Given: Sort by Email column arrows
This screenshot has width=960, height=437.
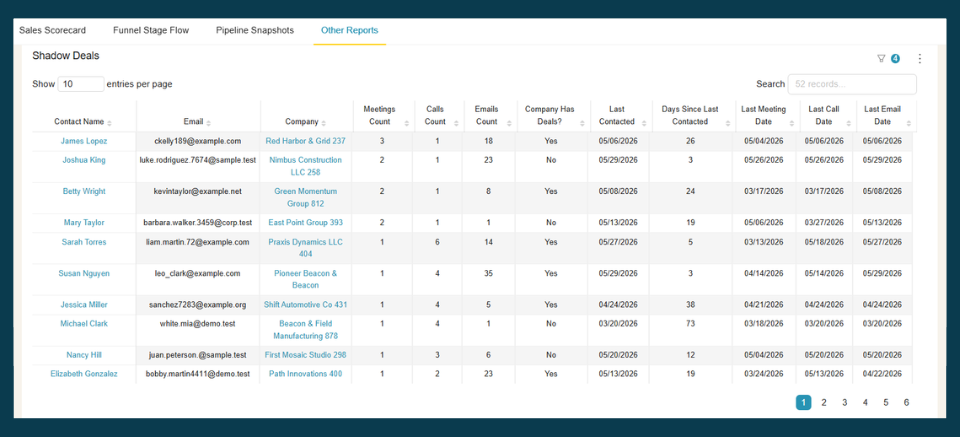Looking at the screenshot, I should [209, 122].
